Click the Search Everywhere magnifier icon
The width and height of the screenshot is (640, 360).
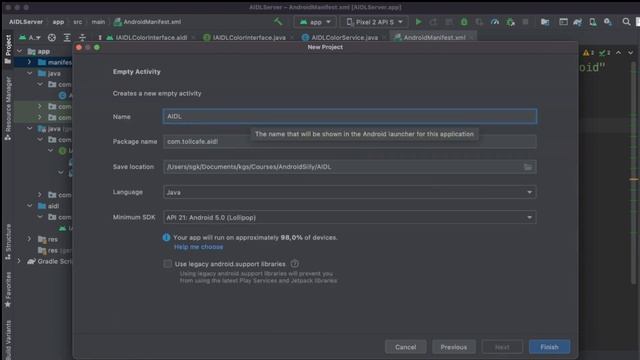[626, 22]
